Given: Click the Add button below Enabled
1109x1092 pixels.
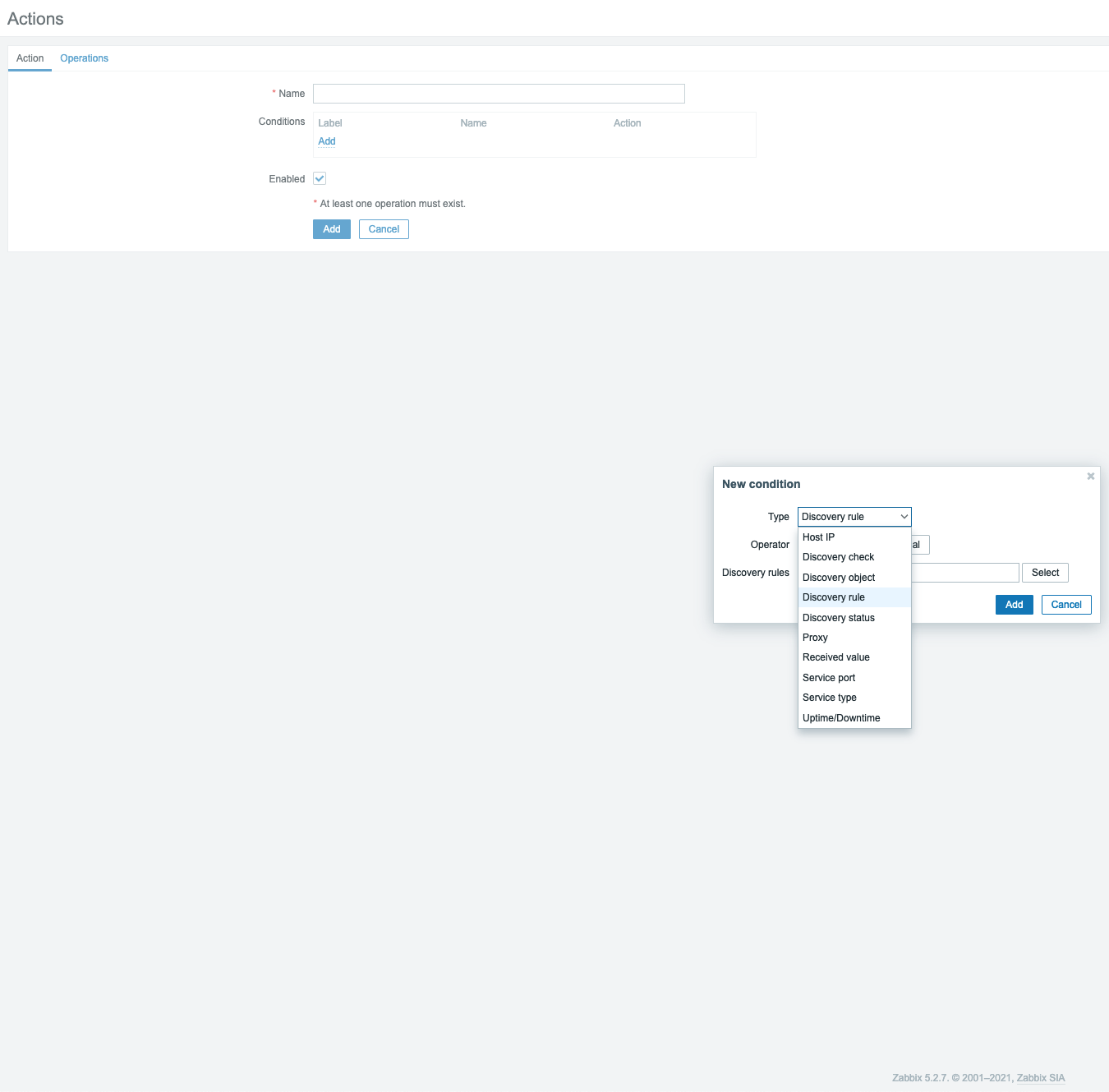Looking at the screenshot, I should coord(332,229).
